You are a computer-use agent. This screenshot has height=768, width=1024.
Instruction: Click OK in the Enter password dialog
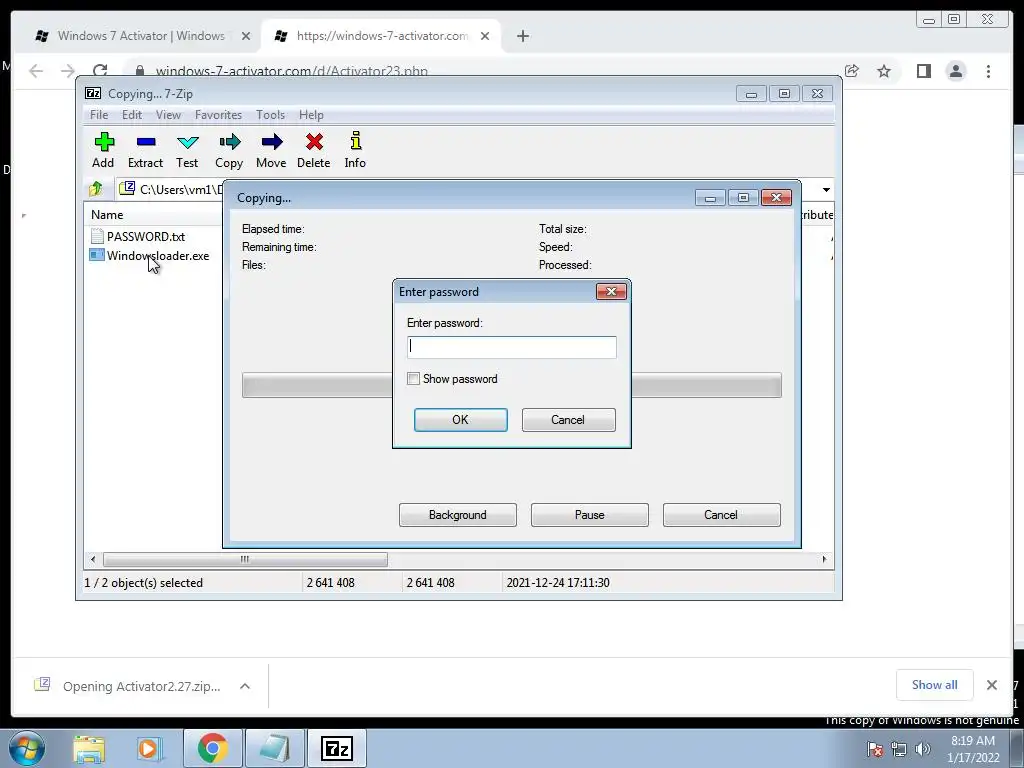tap(460, 420)
